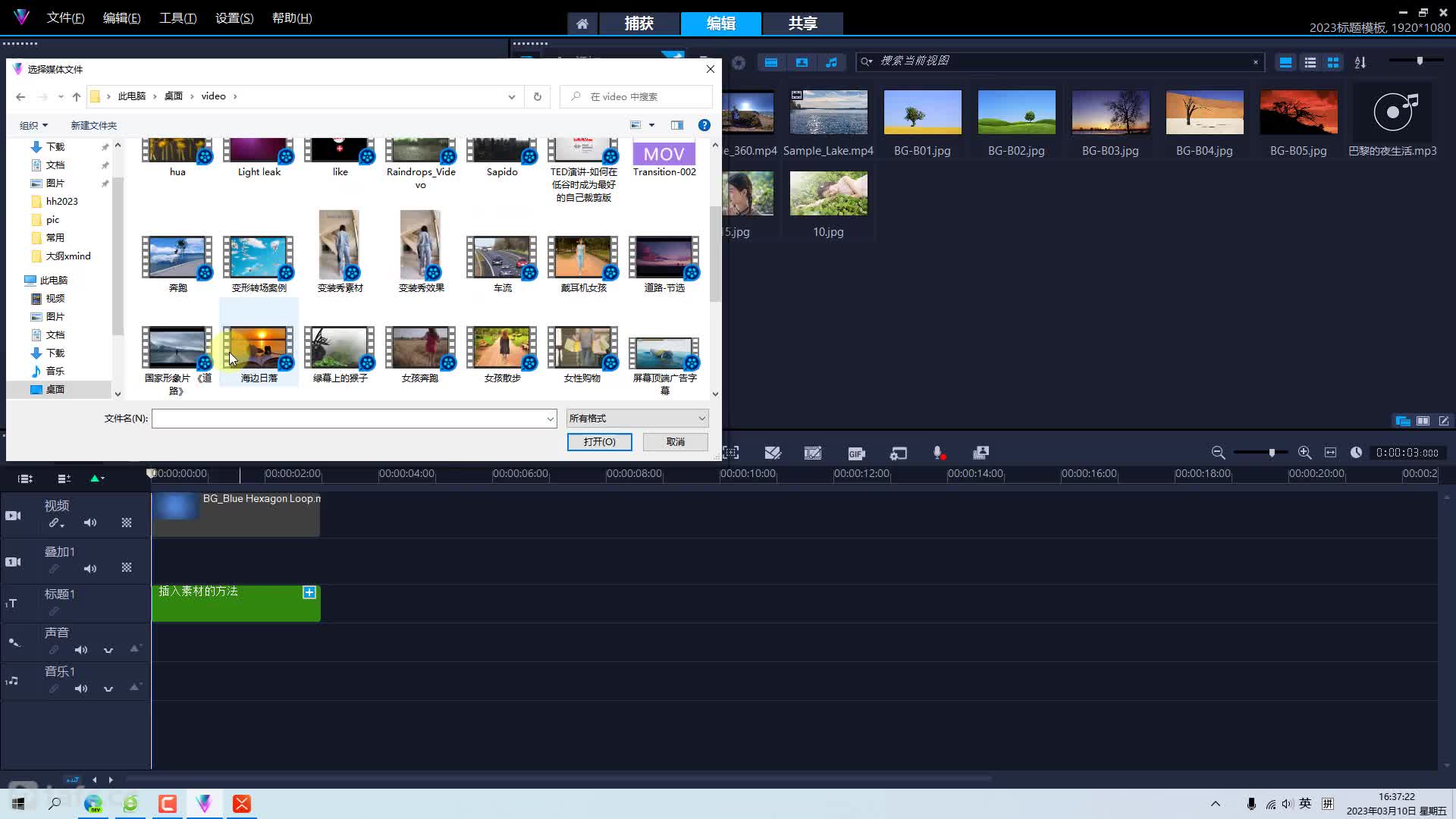The image size is (1456, 819).
Task: Open the GIF creator tool
Action: 856,453
